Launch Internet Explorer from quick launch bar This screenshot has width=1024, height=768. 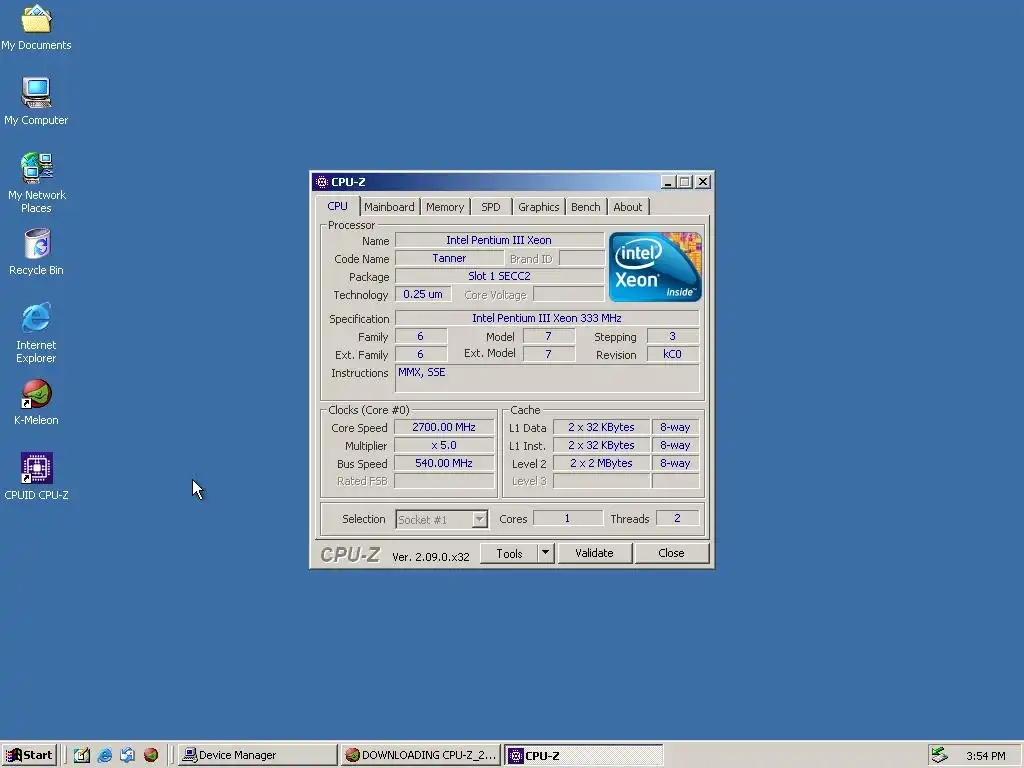pos(104,755)
